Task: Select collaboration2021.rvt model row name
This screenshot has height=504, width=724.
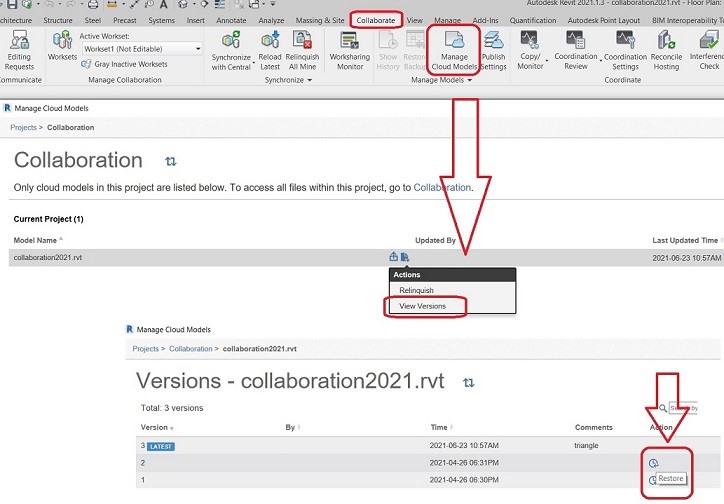Action: pos(48,258)
